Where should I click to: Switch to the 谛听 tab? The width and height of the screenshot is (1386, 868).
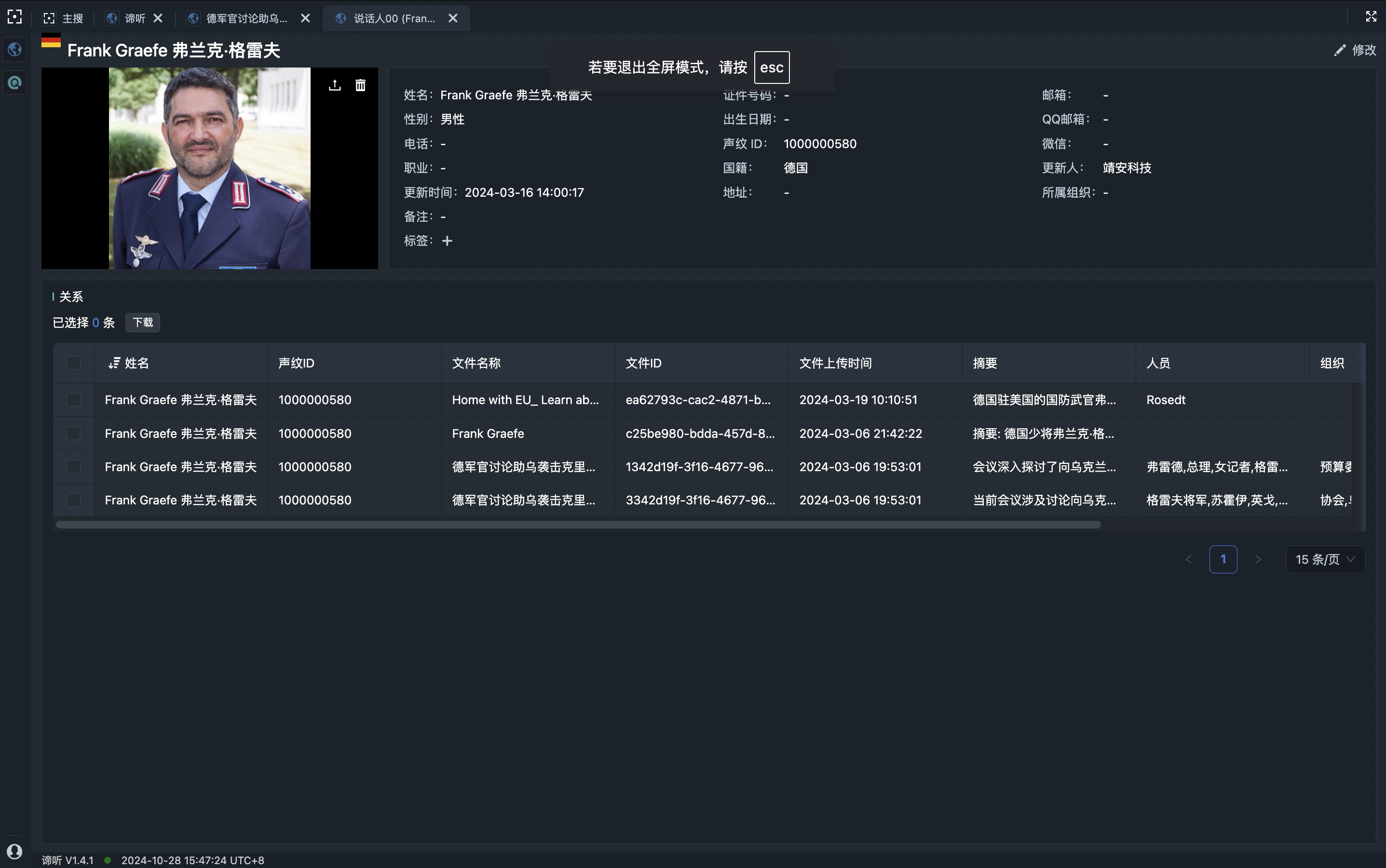[135, 18]
